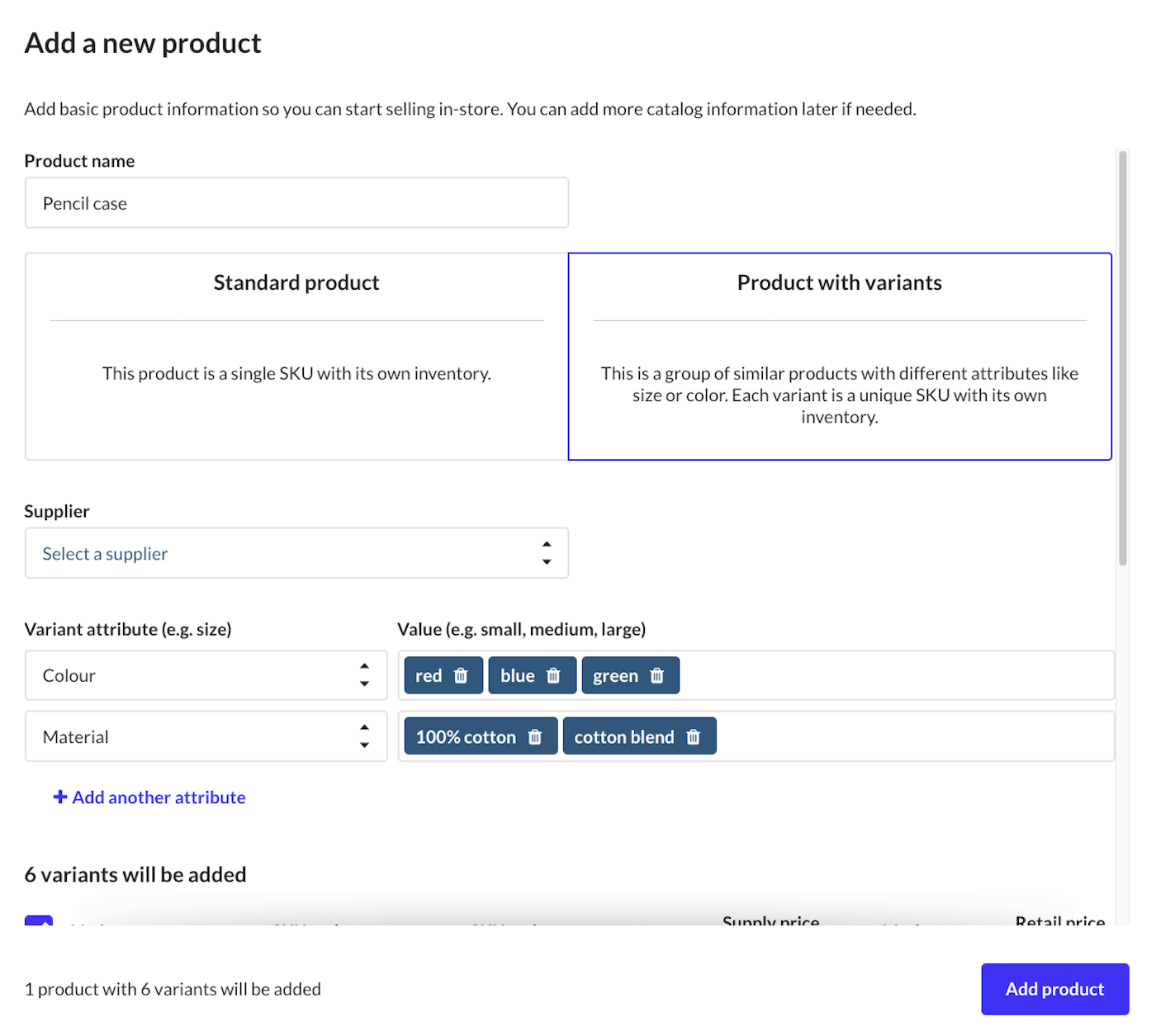Click the Add another attribute link
This screenshot has width=1156, height=1036.
pos(159,797)
